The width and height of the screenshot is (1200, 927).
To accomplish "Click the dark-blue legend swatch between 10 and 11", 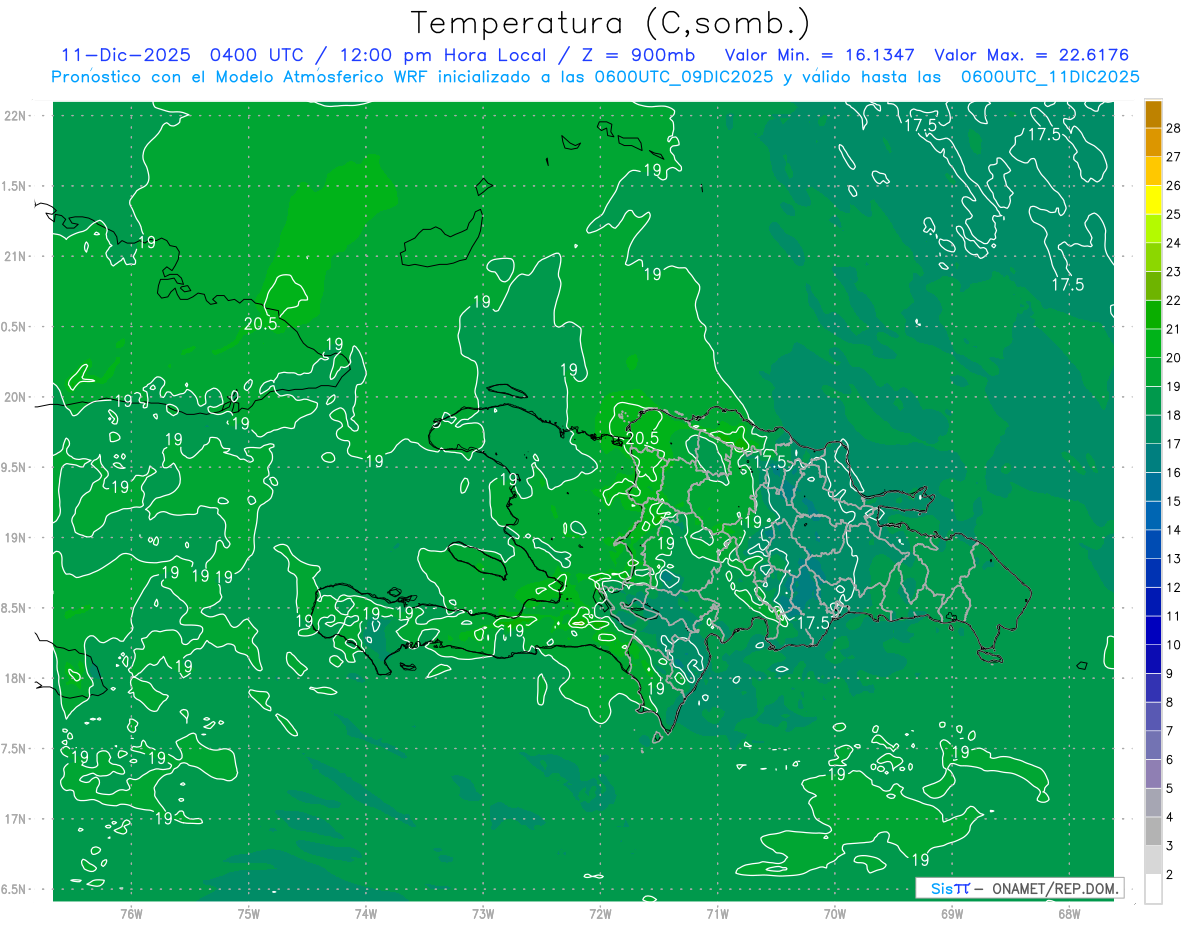I will tap(1153, 630).
